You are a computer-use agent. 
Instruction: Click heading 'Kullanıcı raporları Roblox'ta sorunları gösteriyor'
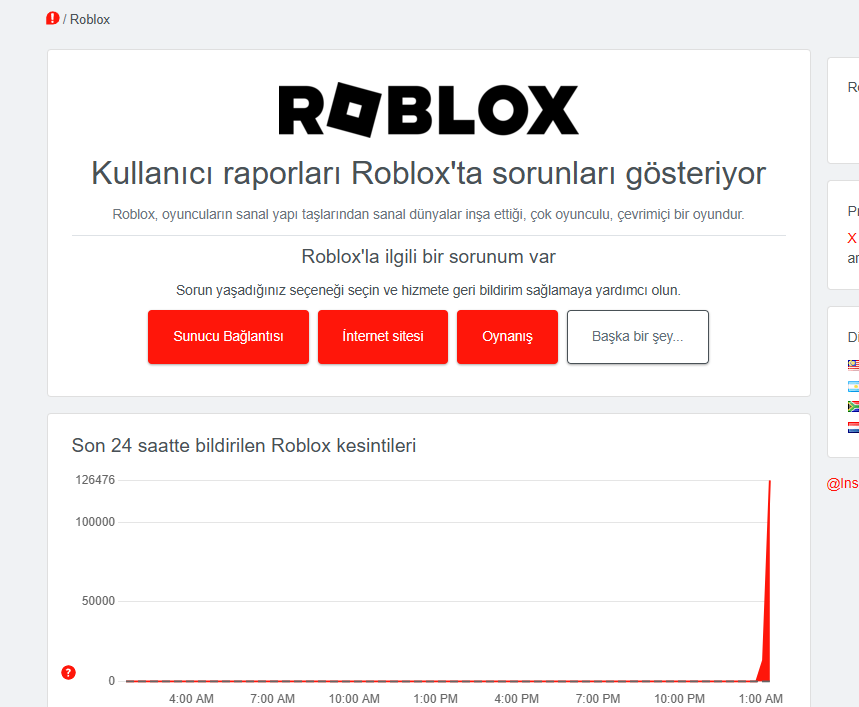428,174
